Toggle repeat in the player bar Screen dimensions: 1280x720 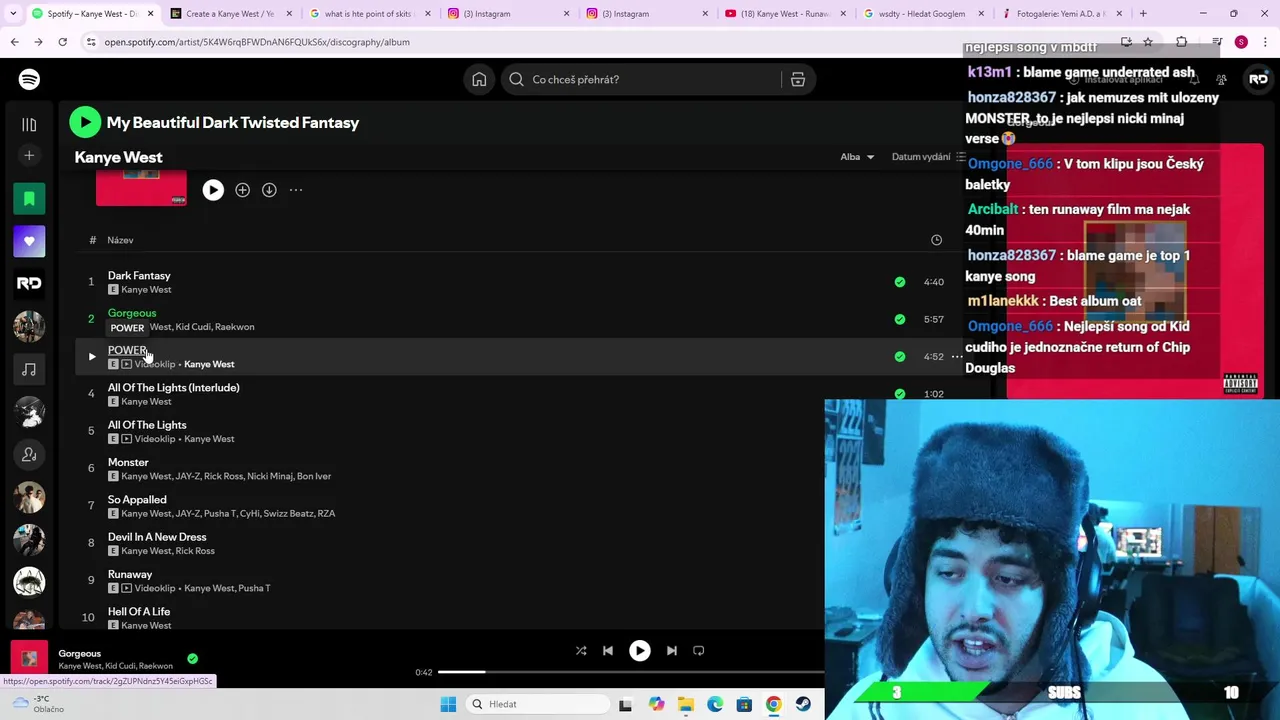(699, 651)
